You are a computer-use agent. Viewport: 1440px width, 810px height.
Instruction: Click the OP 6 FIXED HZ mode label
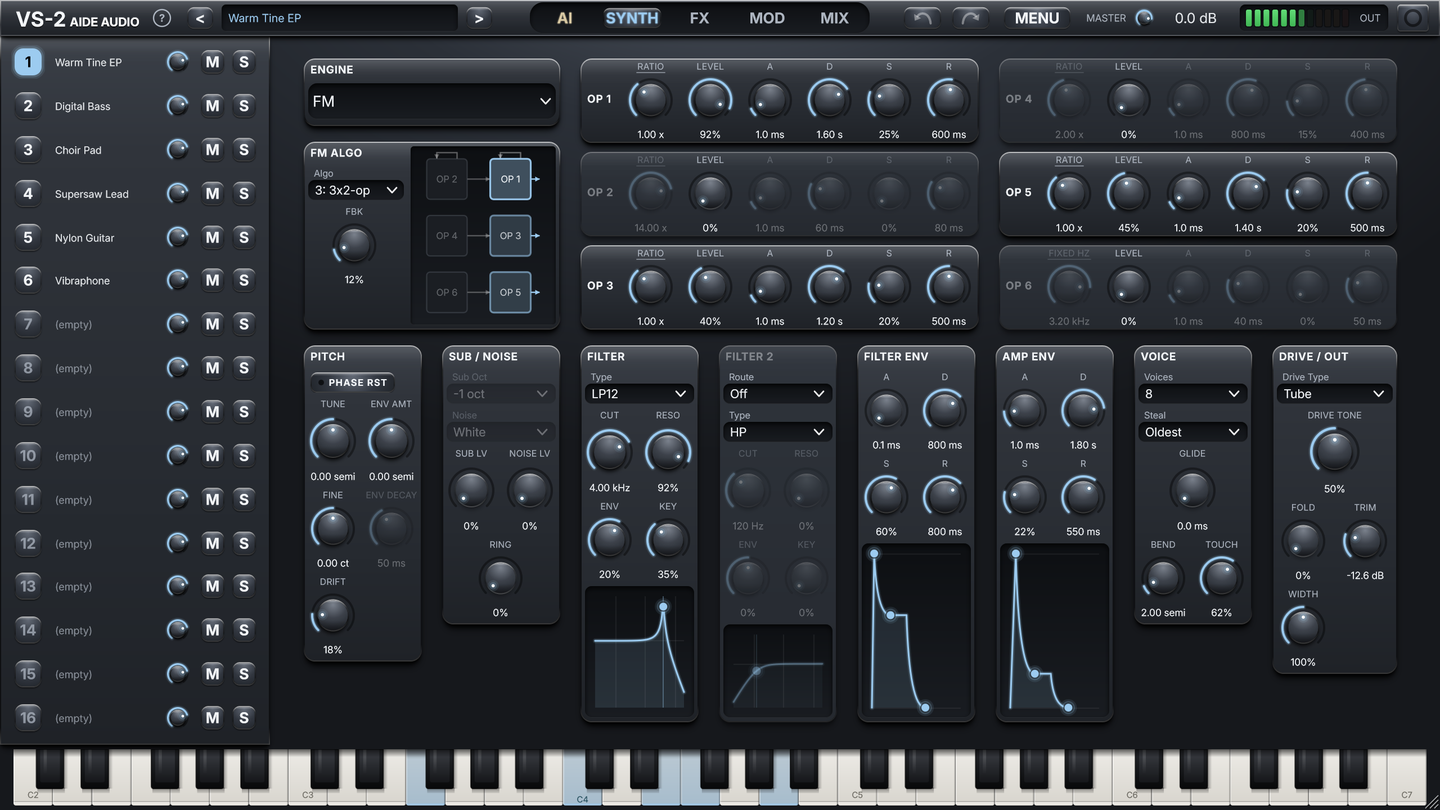(x=1068, y=254)
